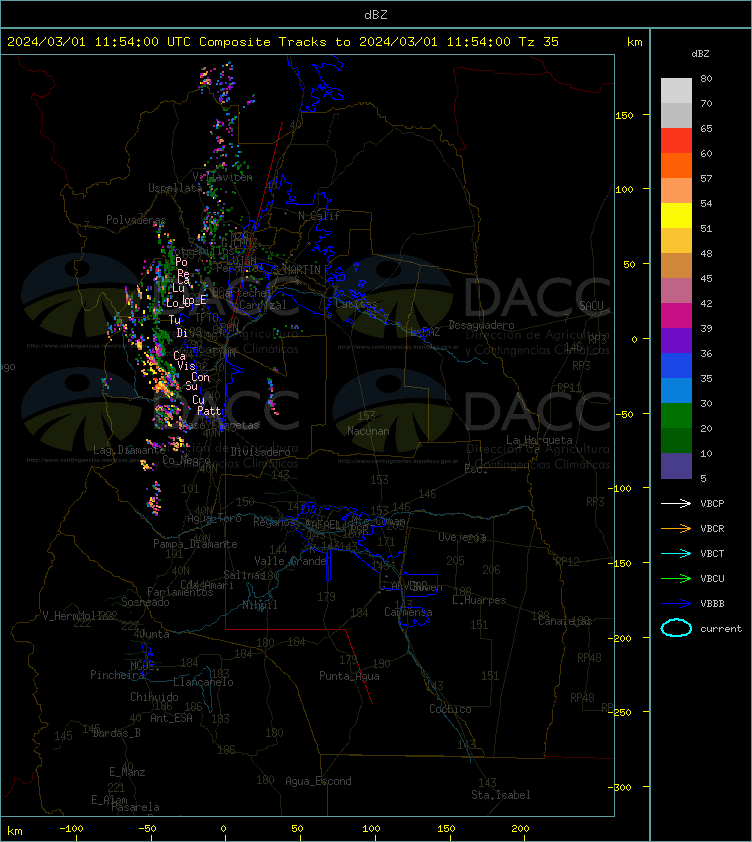752x842 pixels.
Task: Click the green VBCU arrow icon
Action: click(676, 578)
